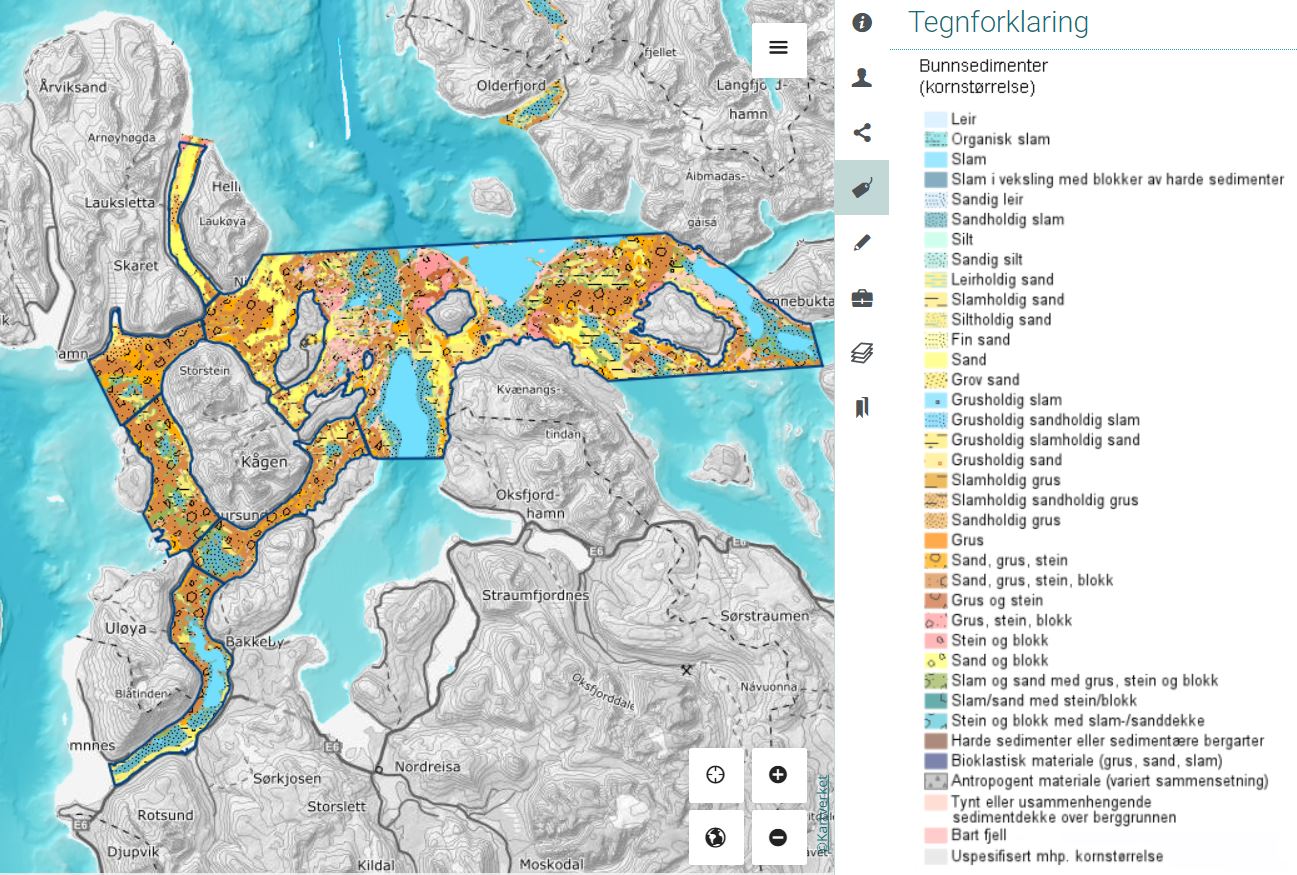
Task: Click the Sand color swatch in the legend
Action: pos(935,360)
